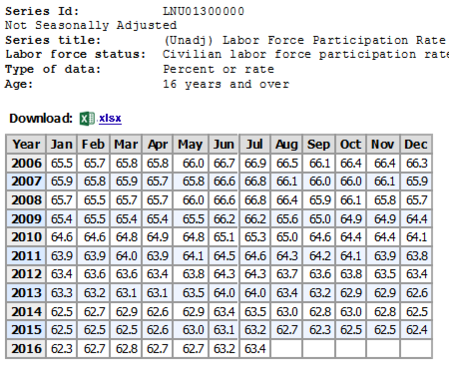Select 2009 December value 64.4
The width and height of the screenshot is (449, 366).
click(x=416, y=219)
